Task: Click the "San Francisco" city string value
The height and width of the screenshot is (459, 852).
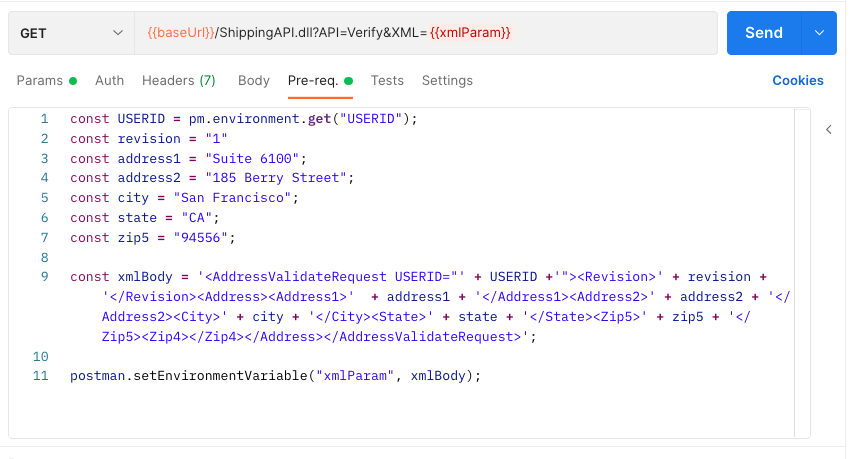Action: click(232, 198)
